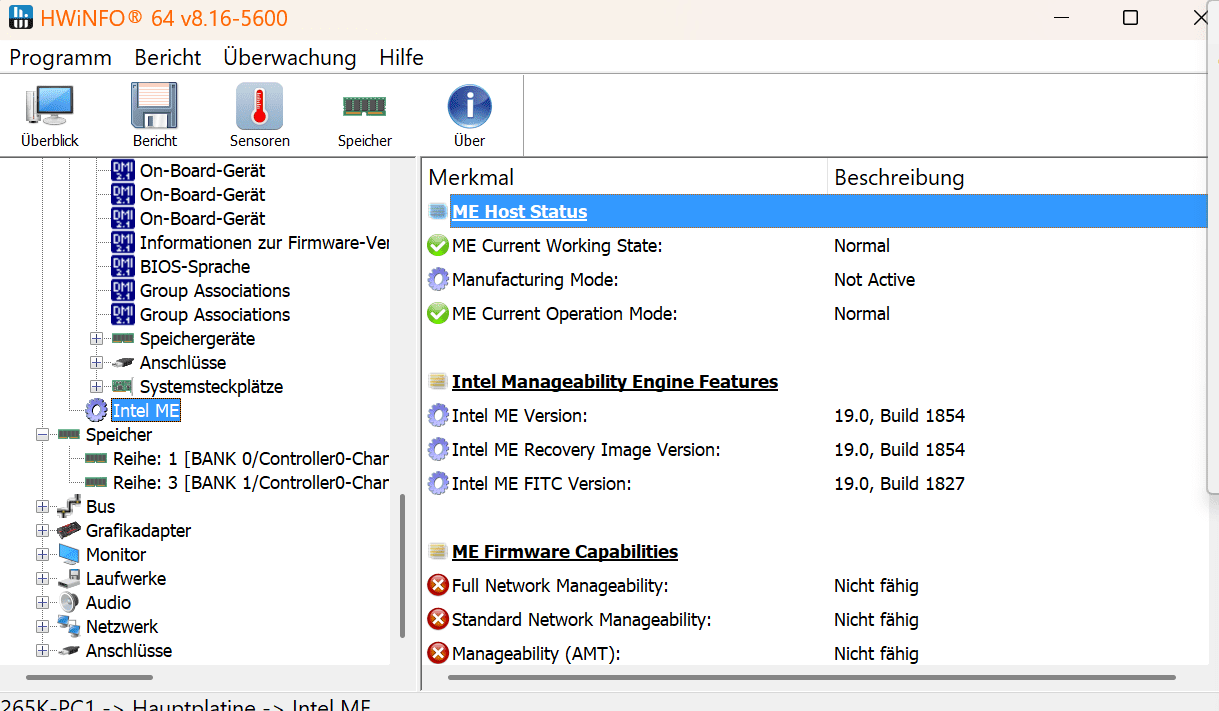Click the ME Host Status header link

pos(519,212)
